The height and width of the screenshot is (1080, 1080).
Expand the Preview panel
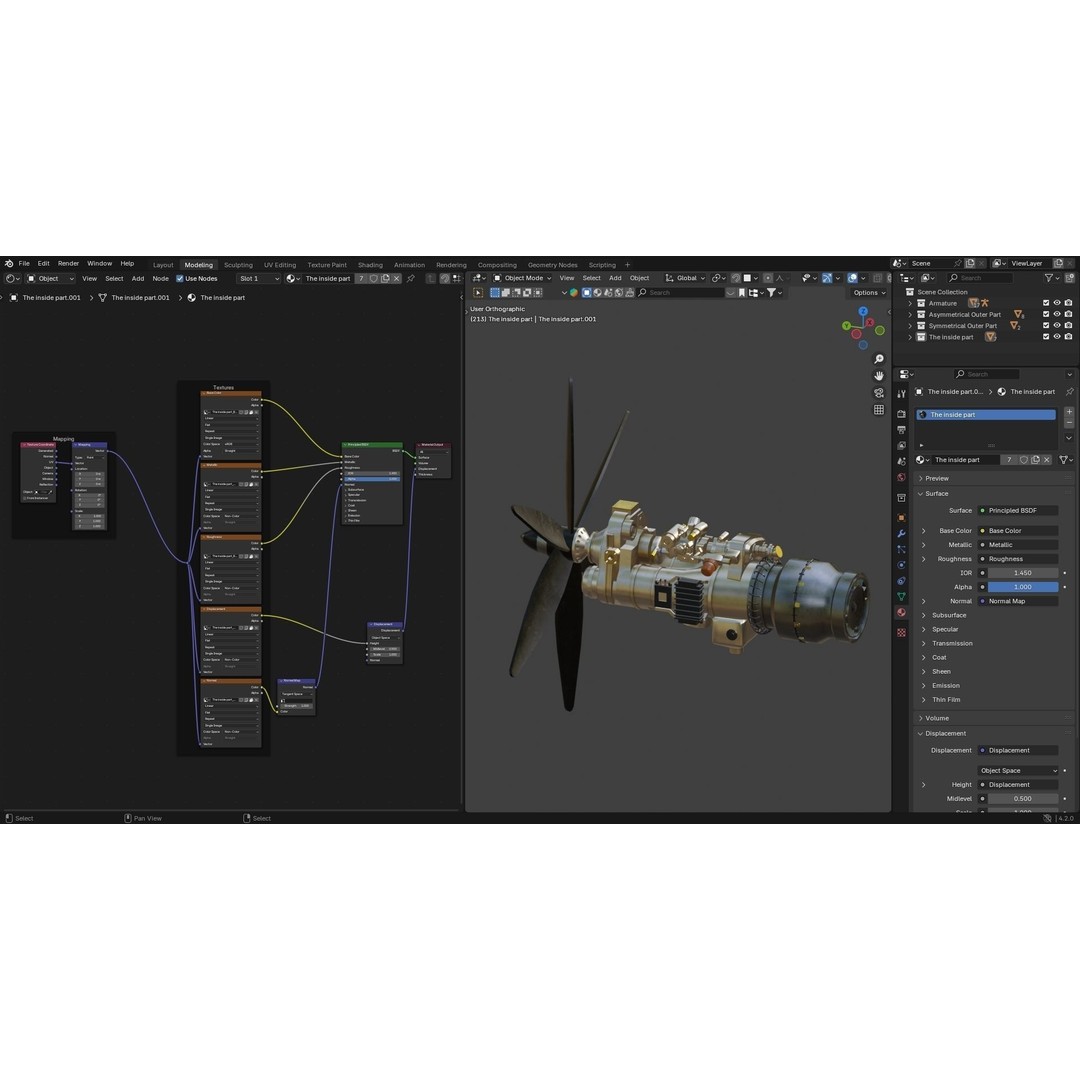tap(937, 478)
